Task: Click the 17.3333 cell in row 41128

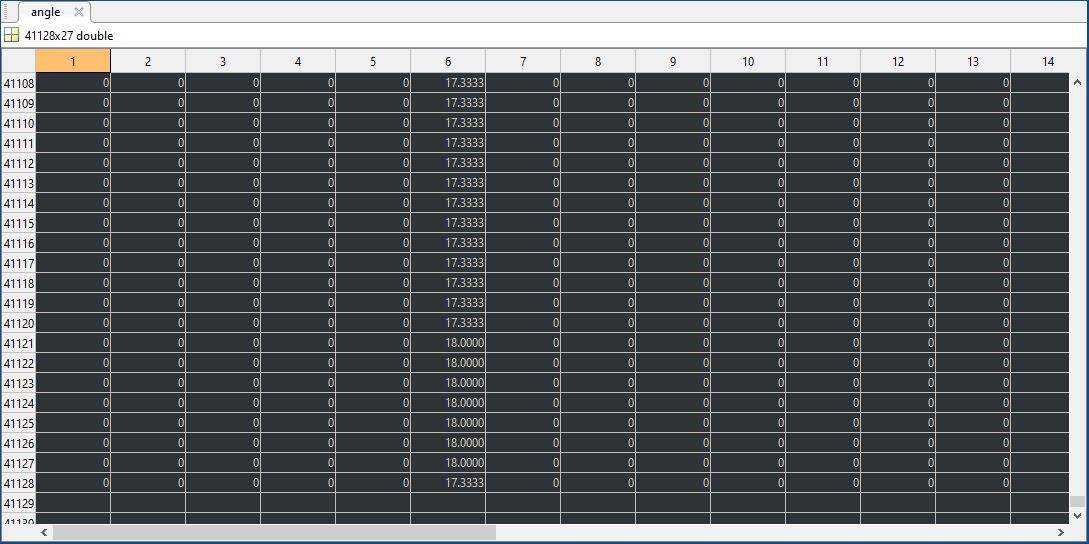Action: pos(448,483)
